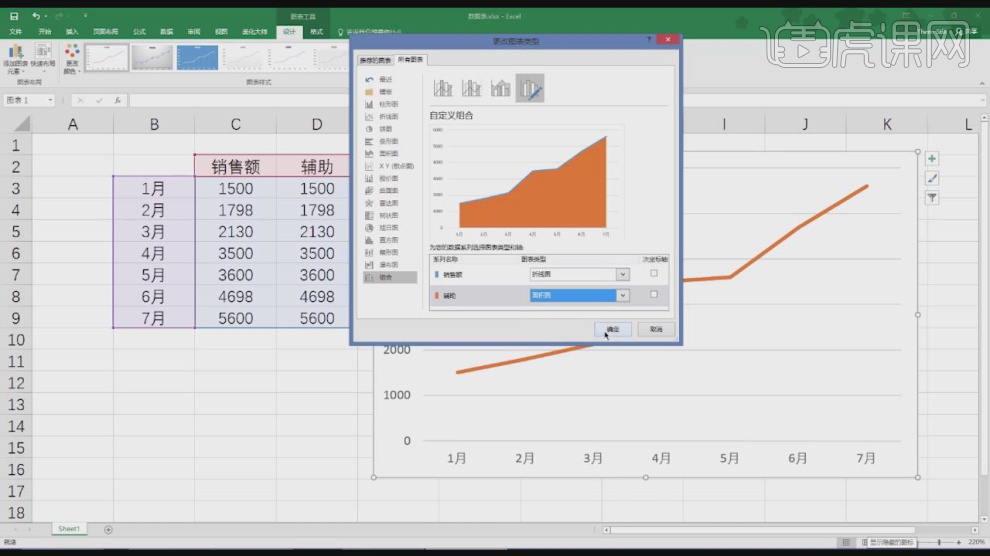Image resolution: width=990 pixels, height=556 pixels.
Task: Select the gray gradient chart style thumbnail
Action: 152,57
